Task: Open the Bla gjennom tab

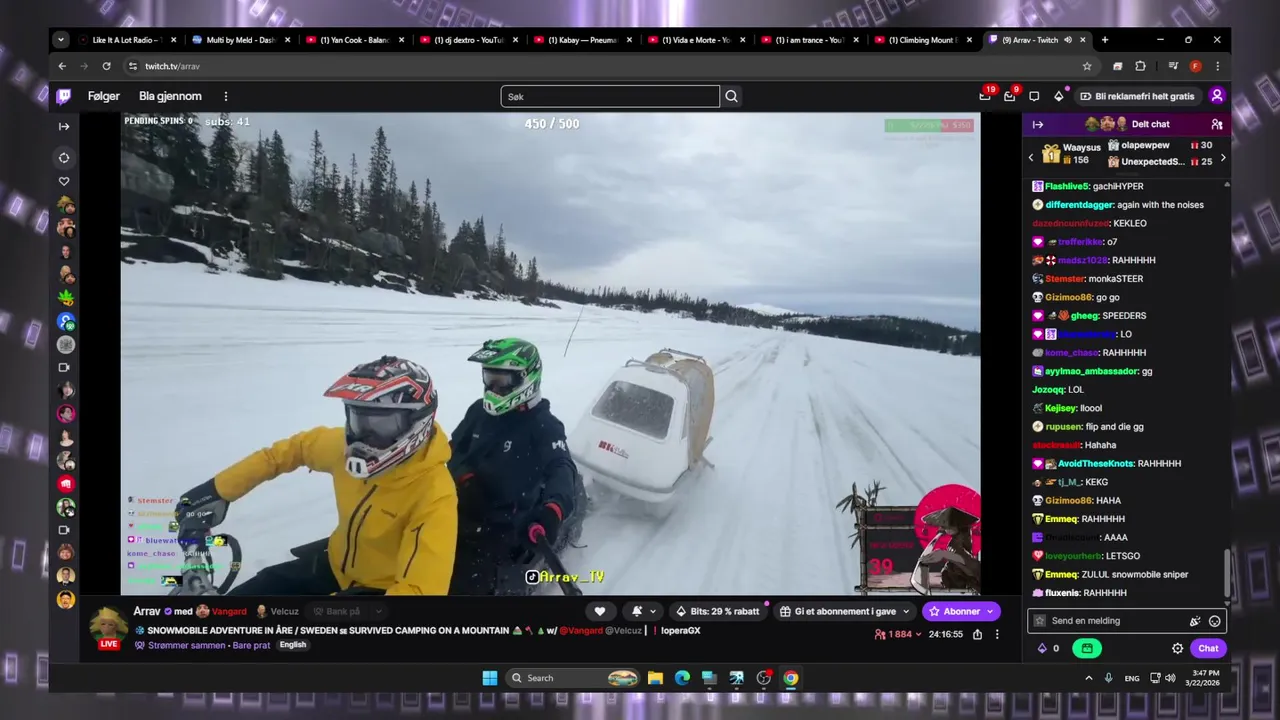Action: [170, 96]
